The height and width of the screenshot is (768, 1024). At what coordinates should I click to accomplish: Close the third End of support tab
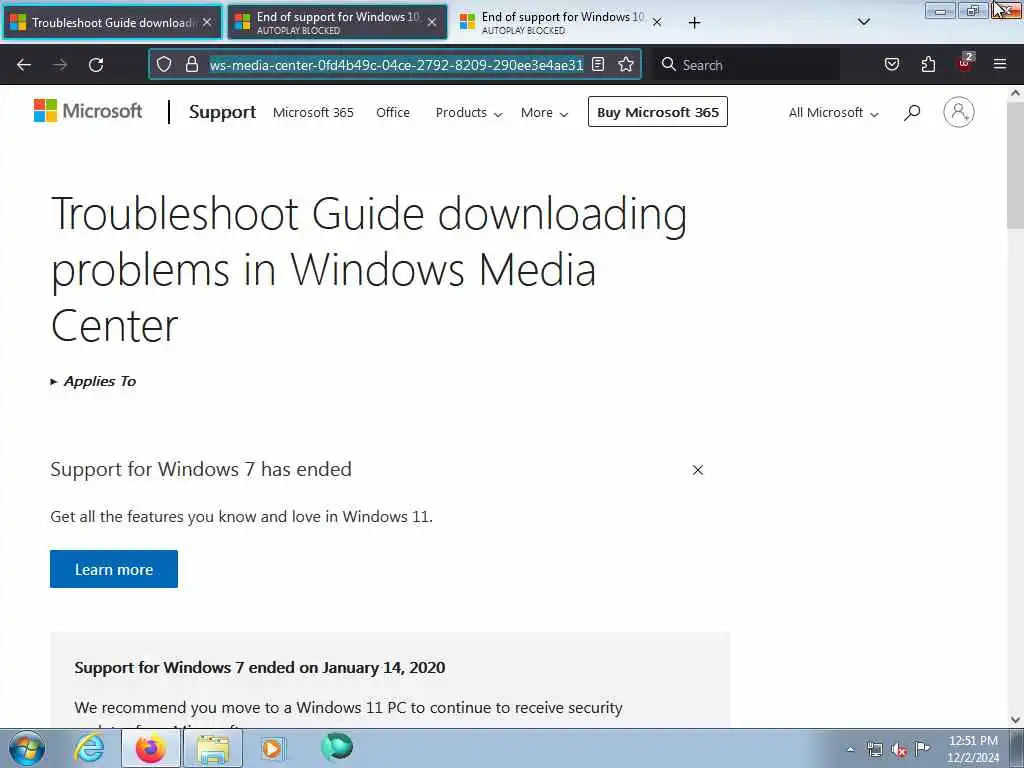point(657,22)
